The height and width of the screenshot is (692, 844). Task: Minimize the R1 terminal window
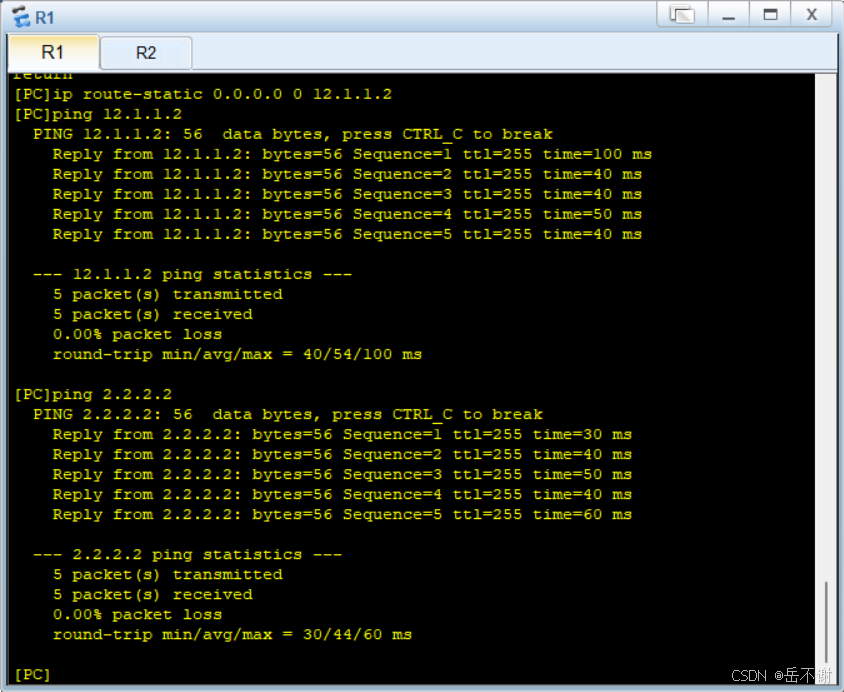click(728, 15)
